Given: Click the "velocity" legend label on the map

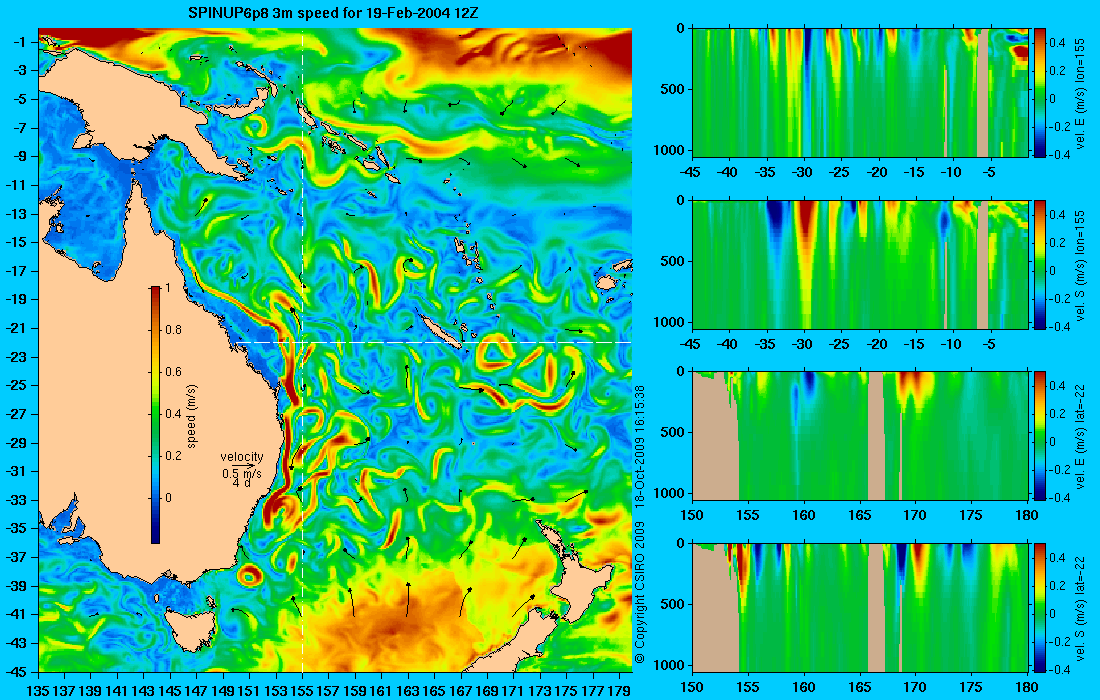Looking at the screenshot, I should click(242, 457).
